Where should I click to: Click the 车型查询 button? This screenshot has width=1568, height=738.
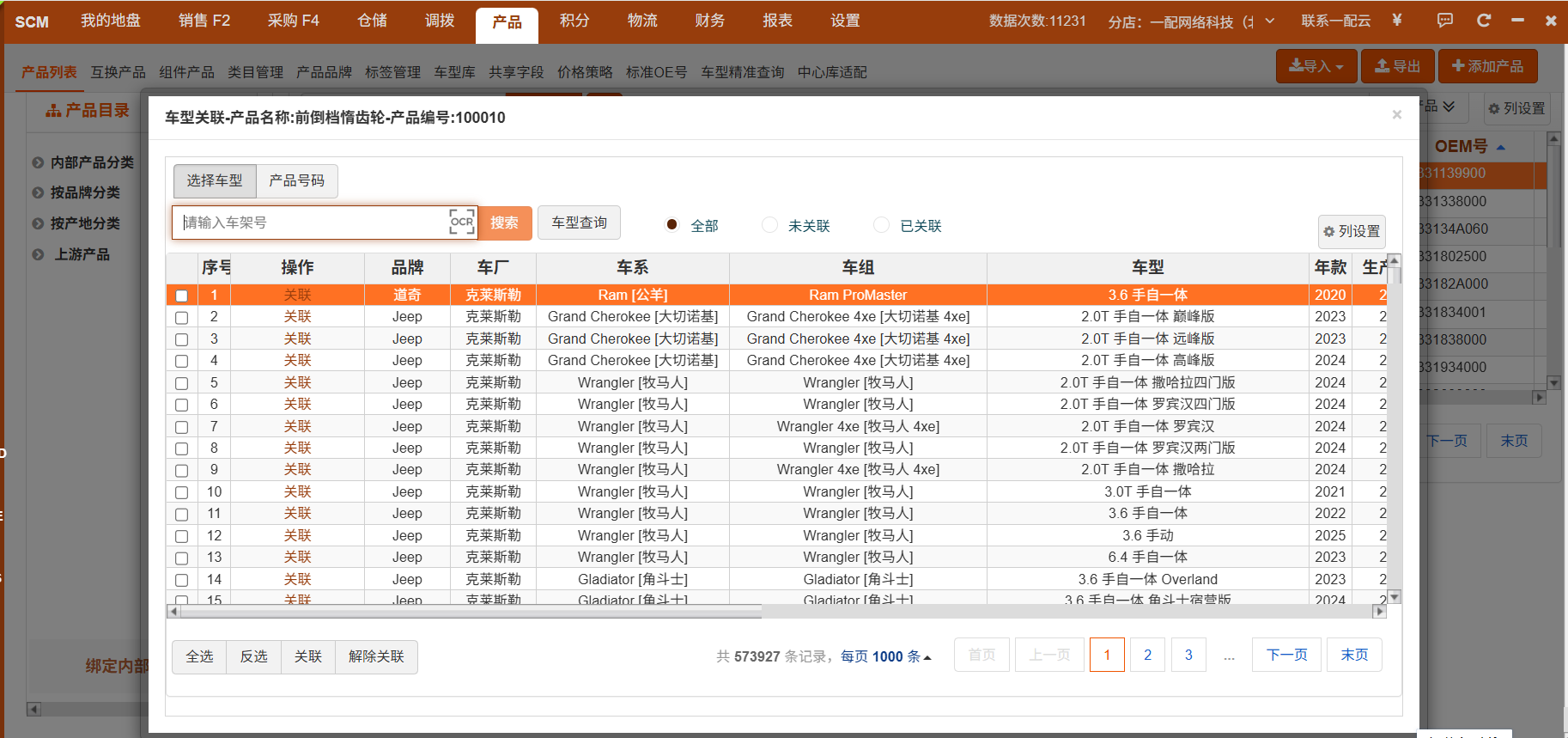[579, 223]
